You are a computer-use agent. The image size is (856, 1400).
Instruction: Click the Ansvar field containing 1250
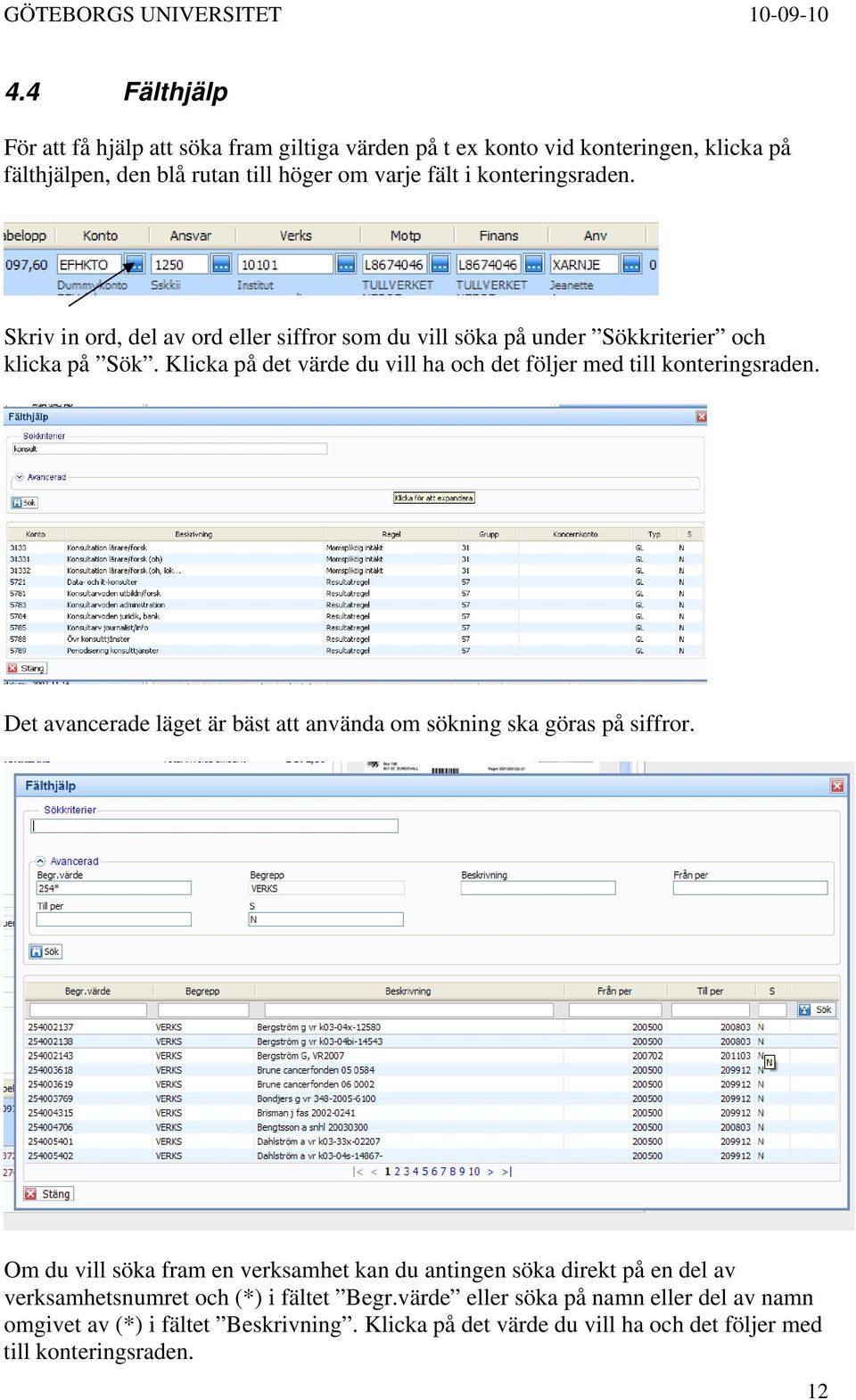click(180, 264)
